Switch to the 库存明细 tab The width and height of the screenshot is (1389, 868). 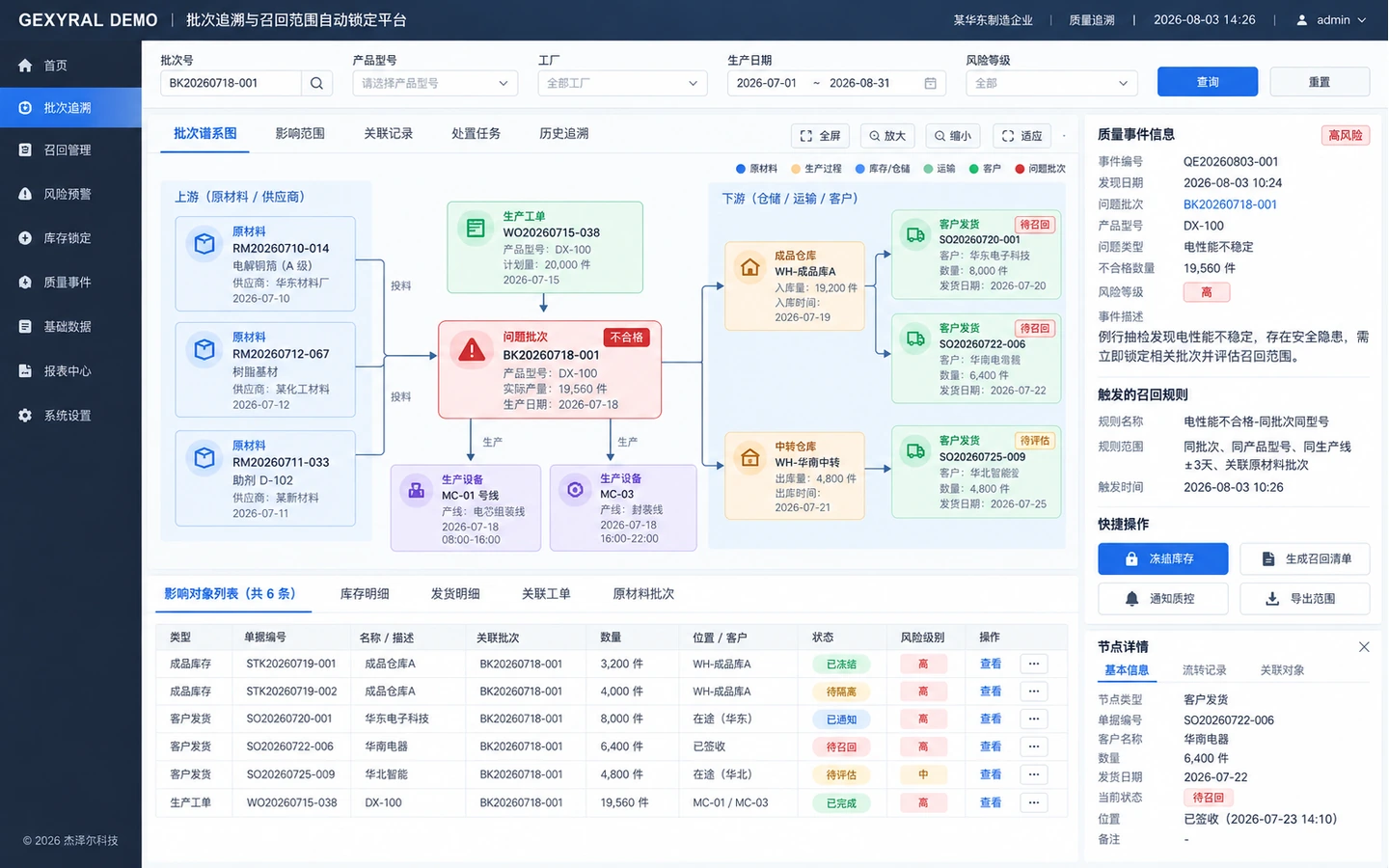coord(365,594)
